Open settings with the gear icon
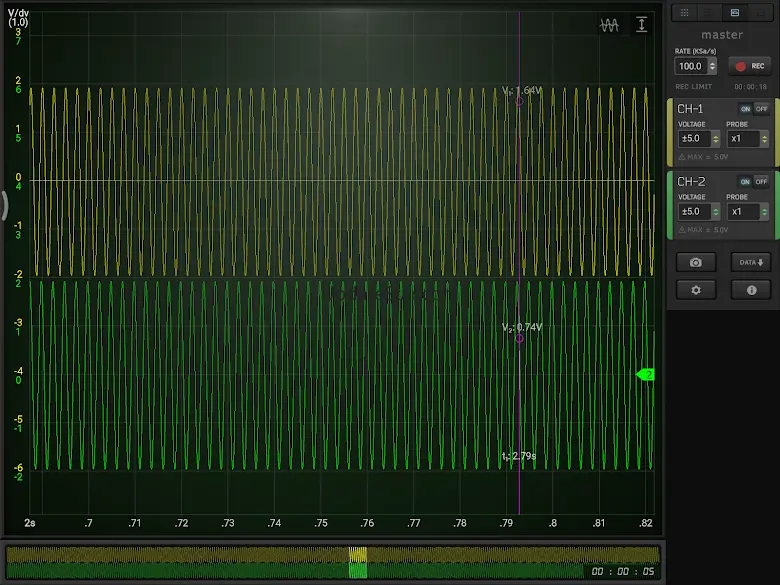The height and width of the screenshot is (585, 780). tap(696, 289)
